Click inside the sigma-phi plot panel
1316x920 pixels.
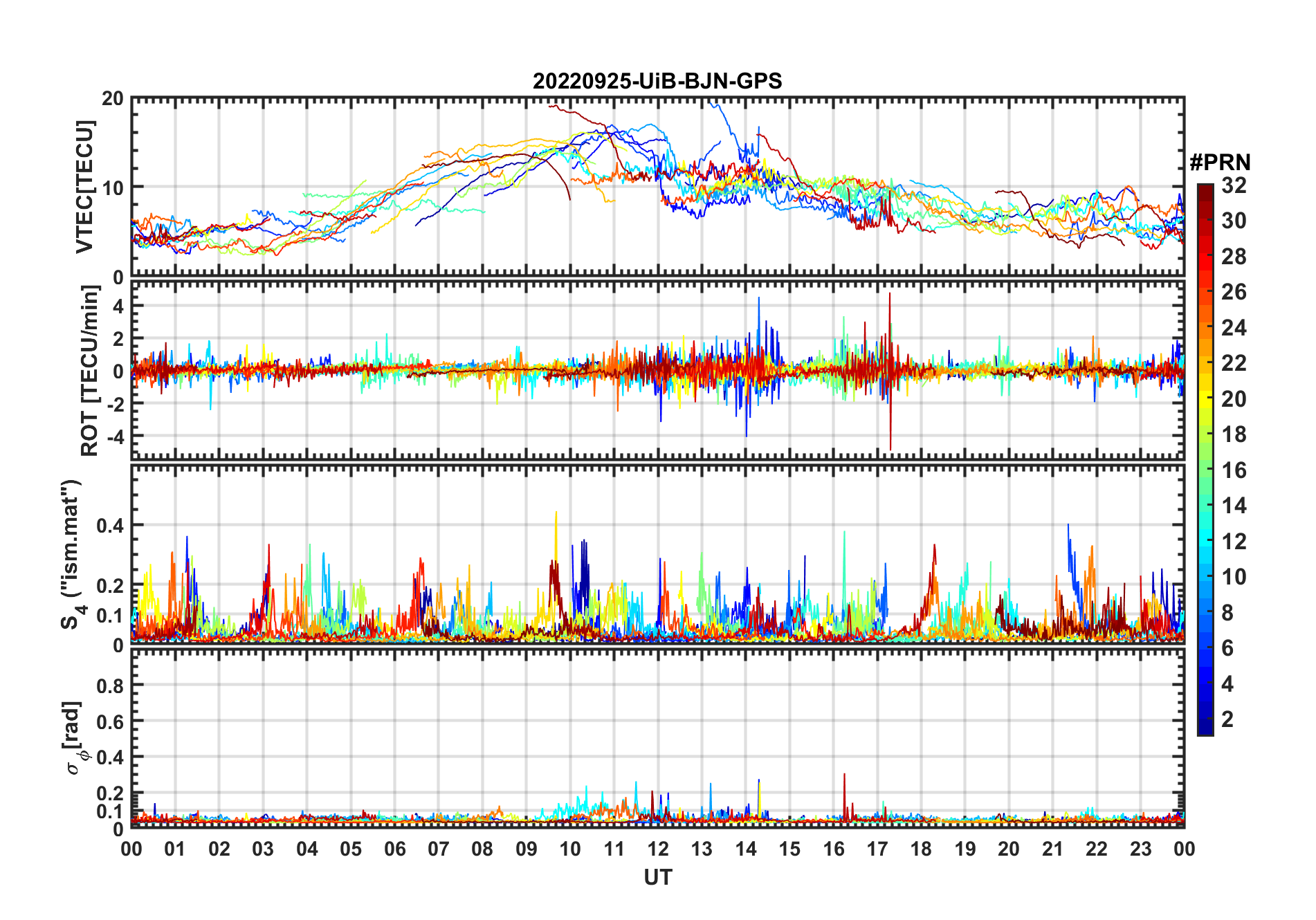click(x=657, y=738)
